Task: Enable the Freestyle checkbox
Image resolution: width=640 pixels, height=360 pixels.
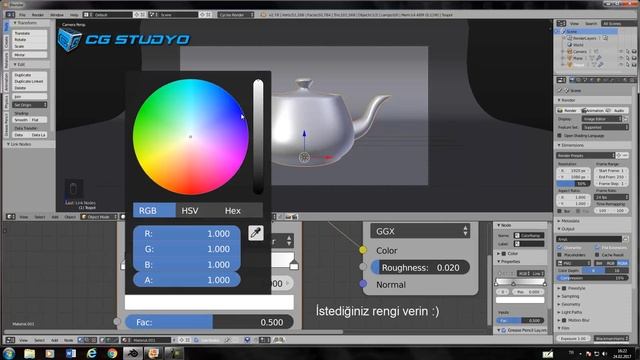Action: tap(564, 288)
